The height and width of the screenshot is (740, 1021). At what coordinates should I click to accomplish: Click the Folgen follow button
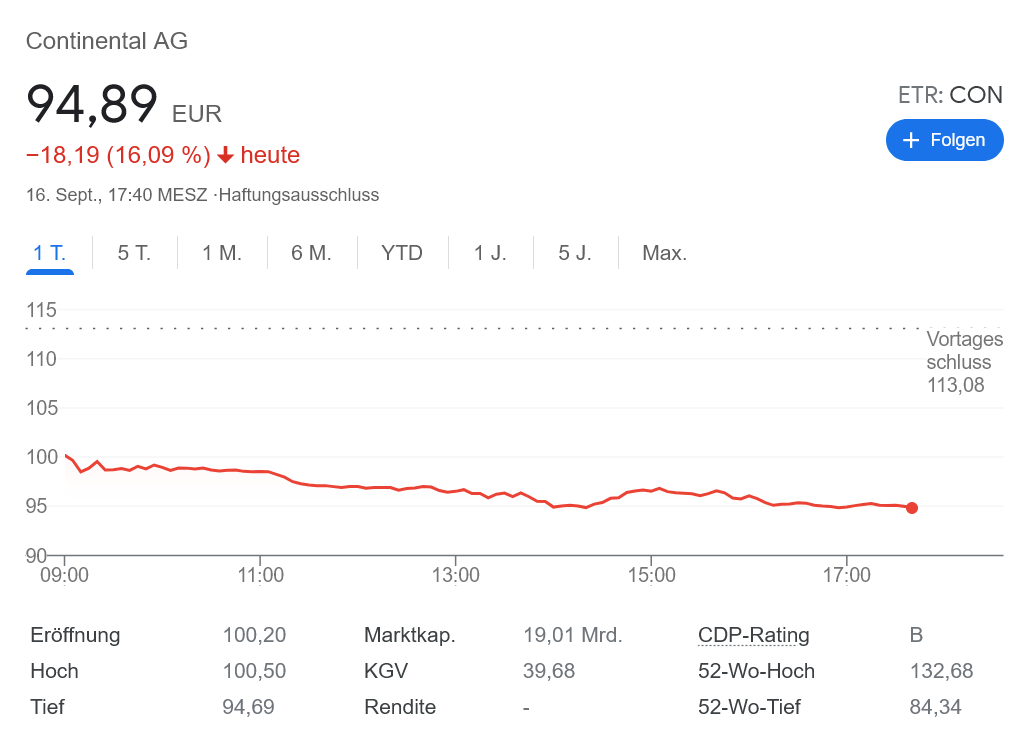click(944, 140)
